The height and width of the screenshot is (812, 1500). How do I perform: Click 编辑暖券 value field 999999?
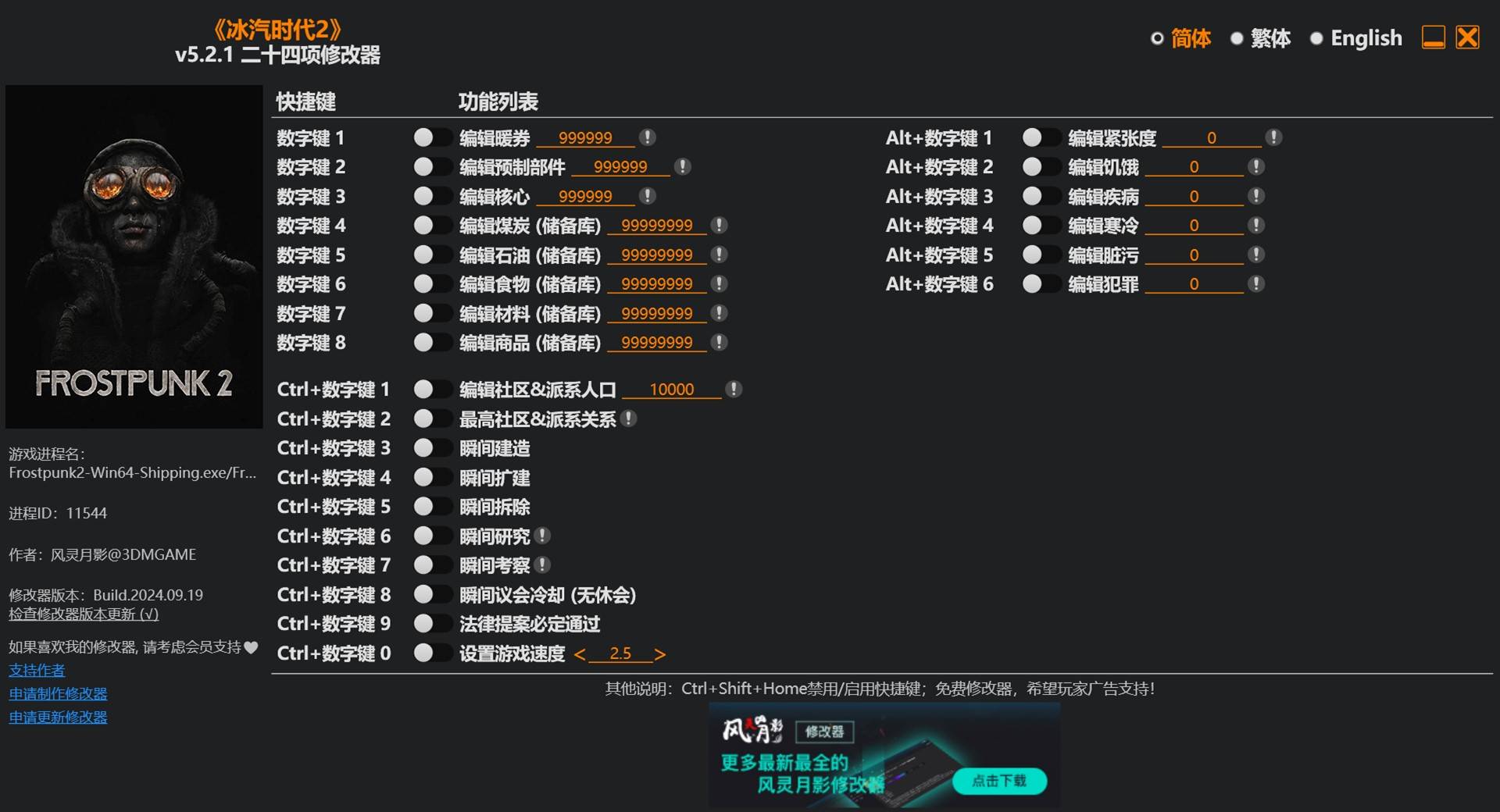585,138
